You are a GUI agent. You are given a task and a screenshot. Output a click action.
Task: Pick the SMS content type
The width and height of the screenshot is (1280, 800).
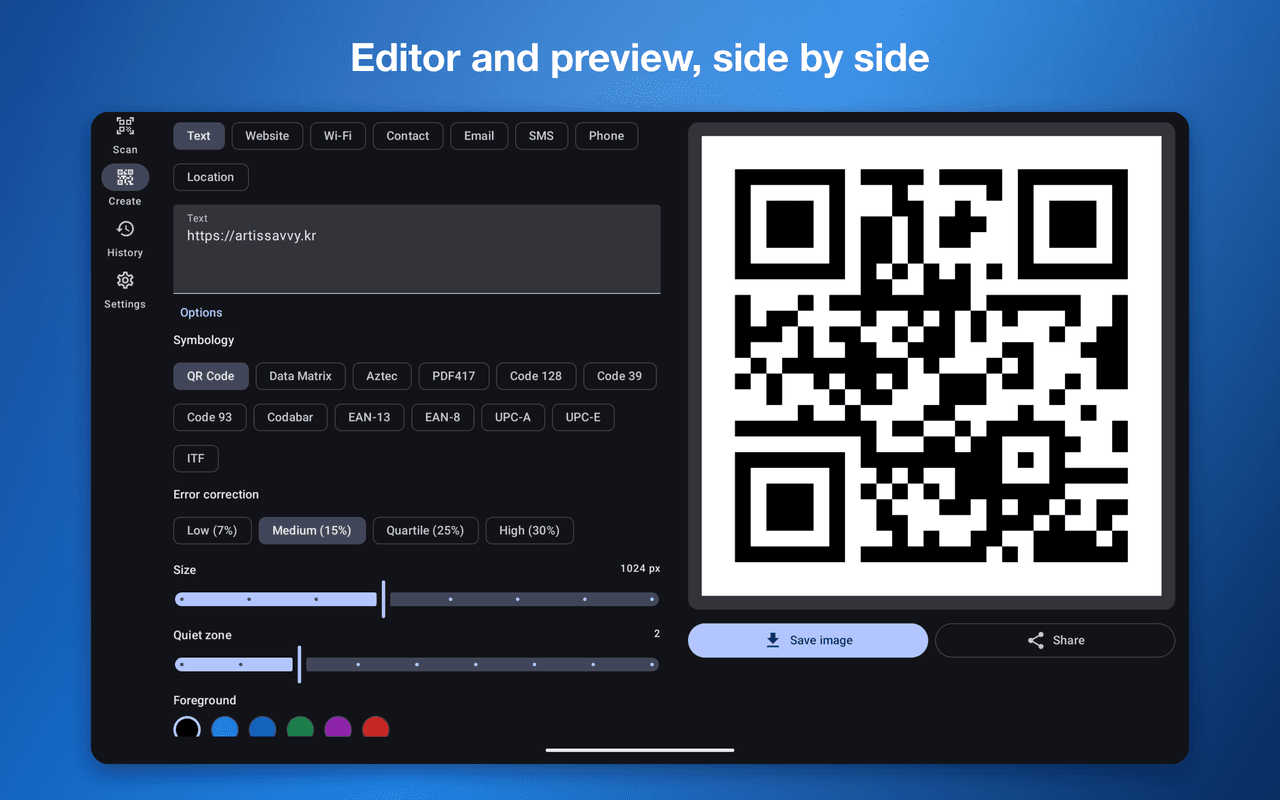541,136
